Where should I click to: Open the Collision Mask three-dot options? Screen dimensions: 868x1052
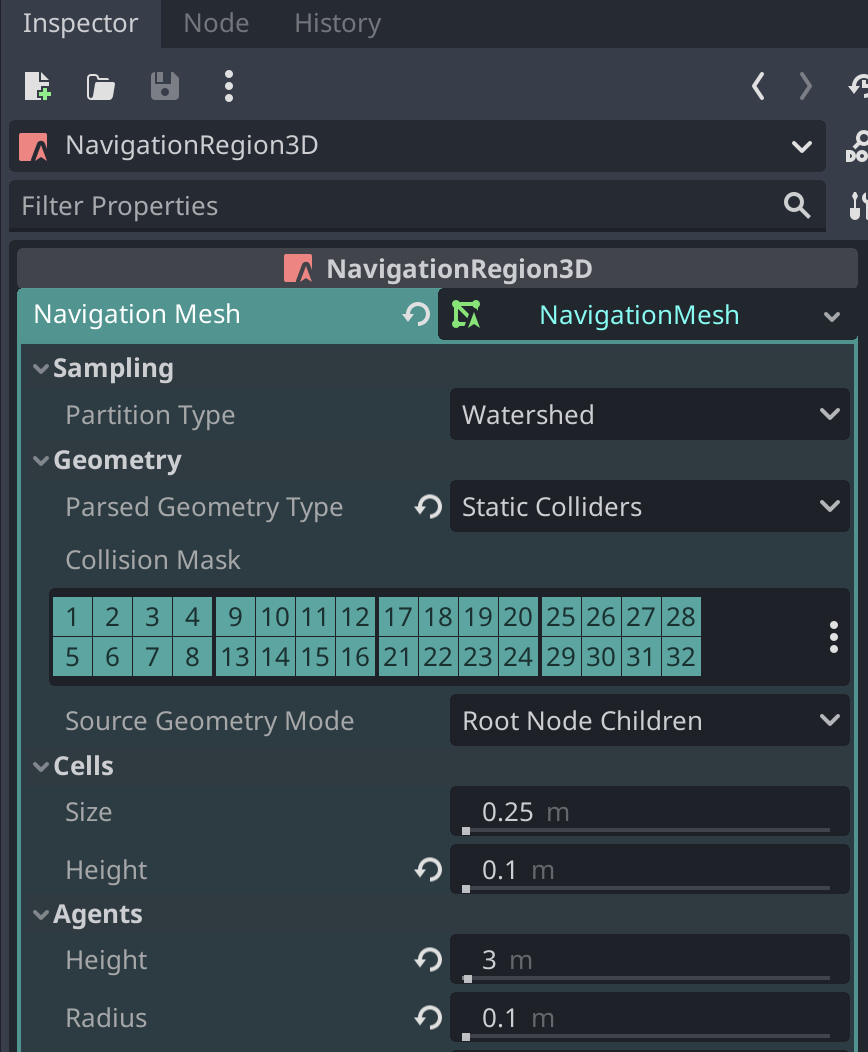[x=833, y=637]
